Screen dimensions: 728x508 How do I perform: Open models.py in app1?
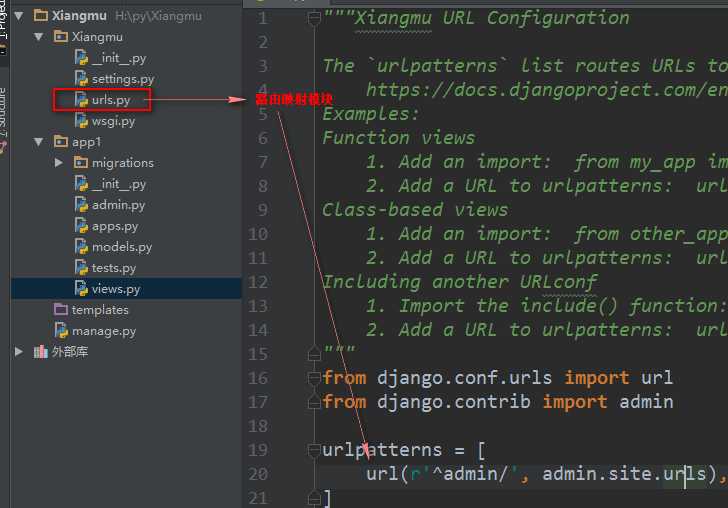(x=122, y=247)
